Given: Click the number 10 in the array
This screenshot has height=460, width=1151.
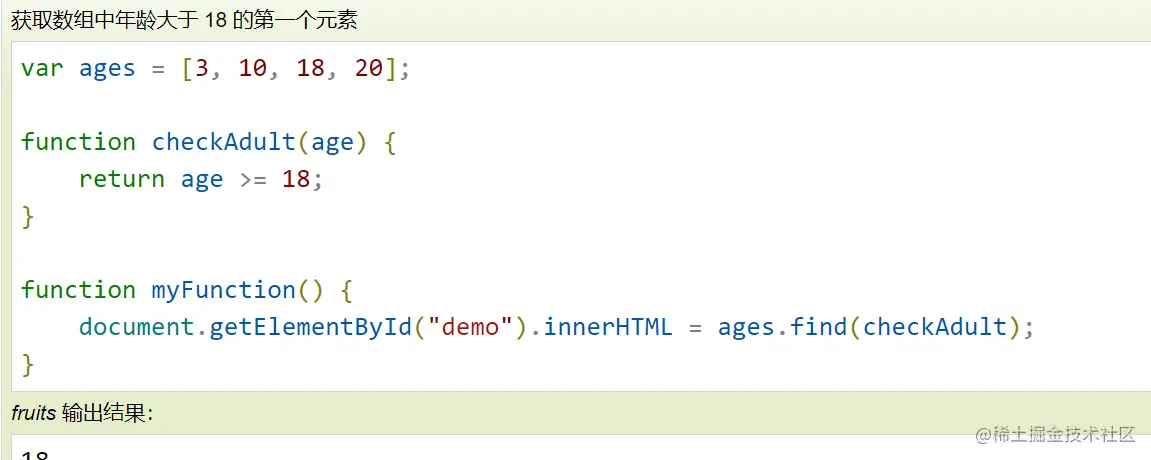Looking at the screenshot, I should click(252, 69).
